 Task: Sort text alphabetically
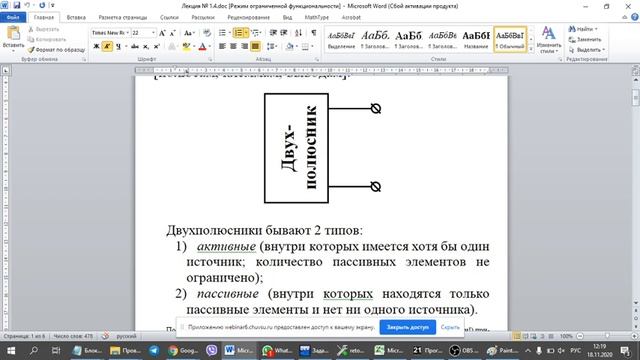coord(298,33)
